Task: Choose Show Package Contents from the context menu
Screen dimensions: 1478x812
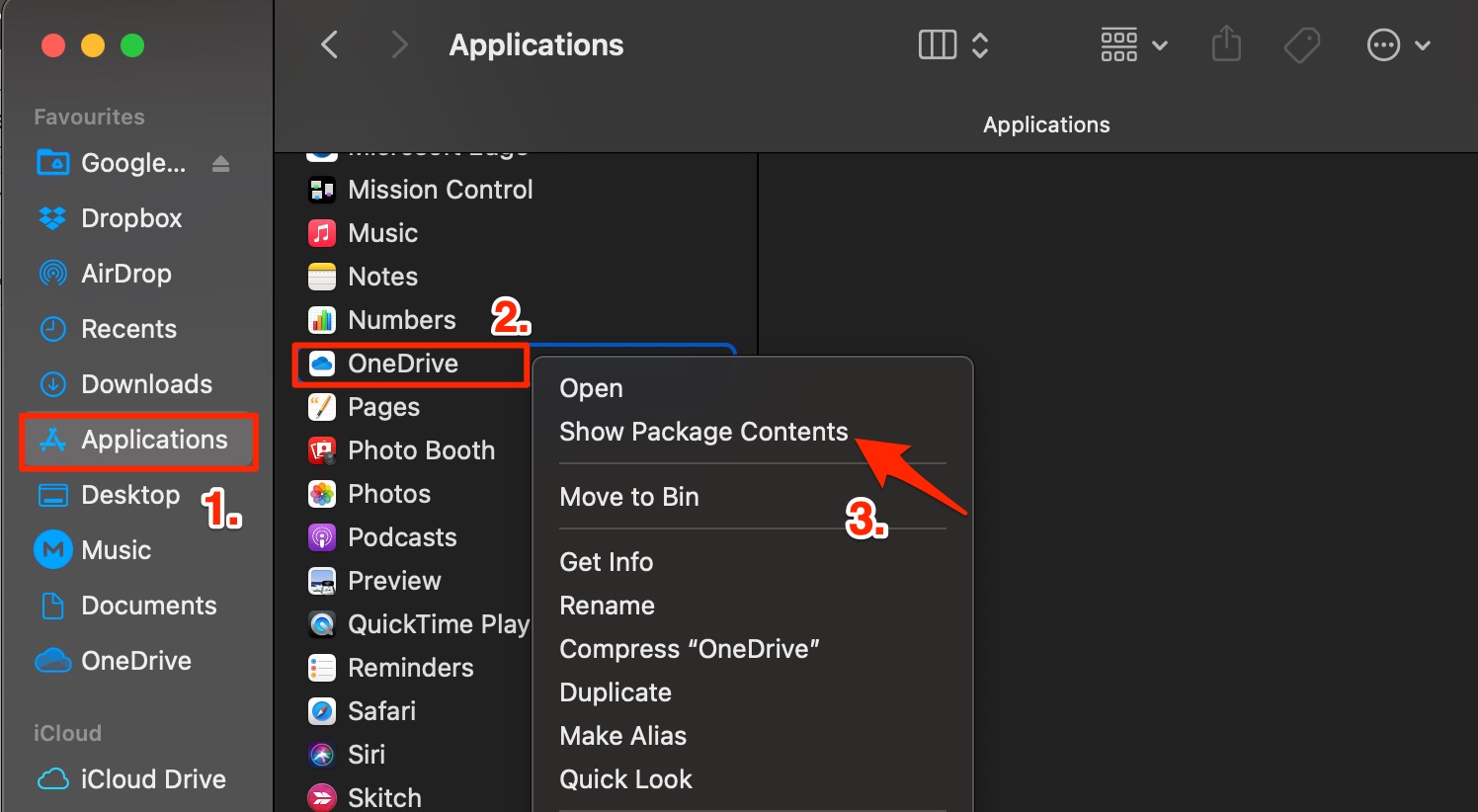Action: coord(703,432)
